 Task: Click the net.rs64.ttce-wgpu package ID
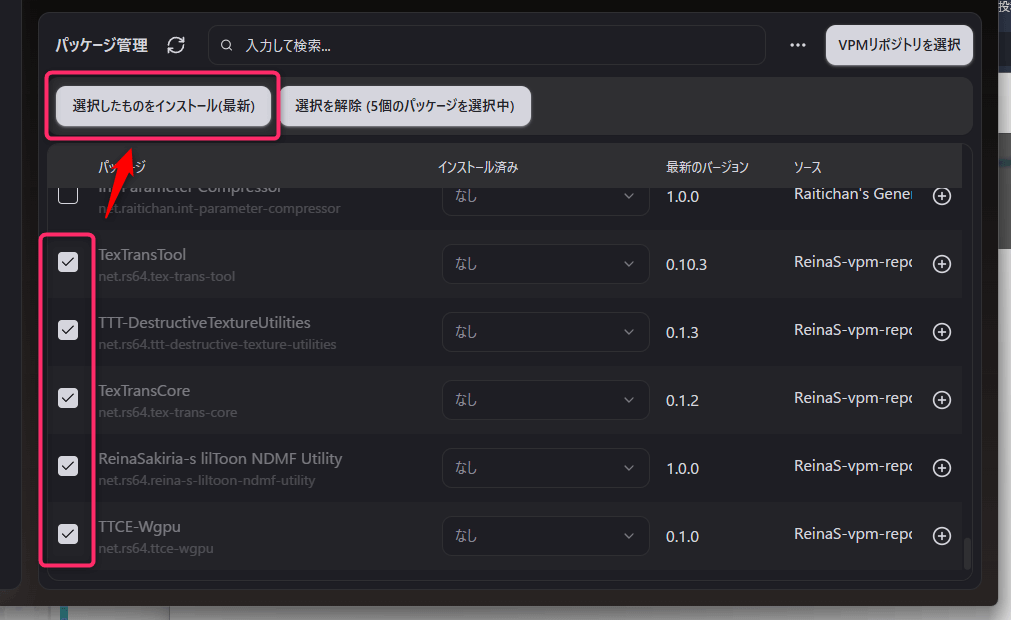(155, 548)
